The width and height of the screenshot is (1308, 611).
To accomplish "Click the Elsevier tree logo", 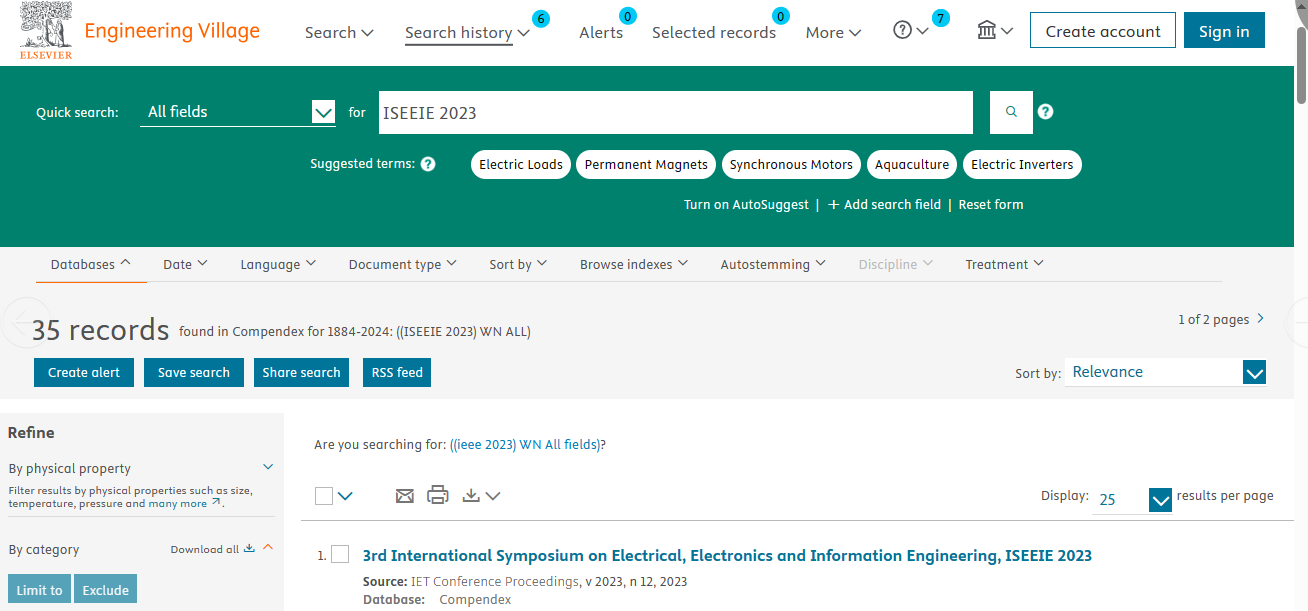I will 46,31.
